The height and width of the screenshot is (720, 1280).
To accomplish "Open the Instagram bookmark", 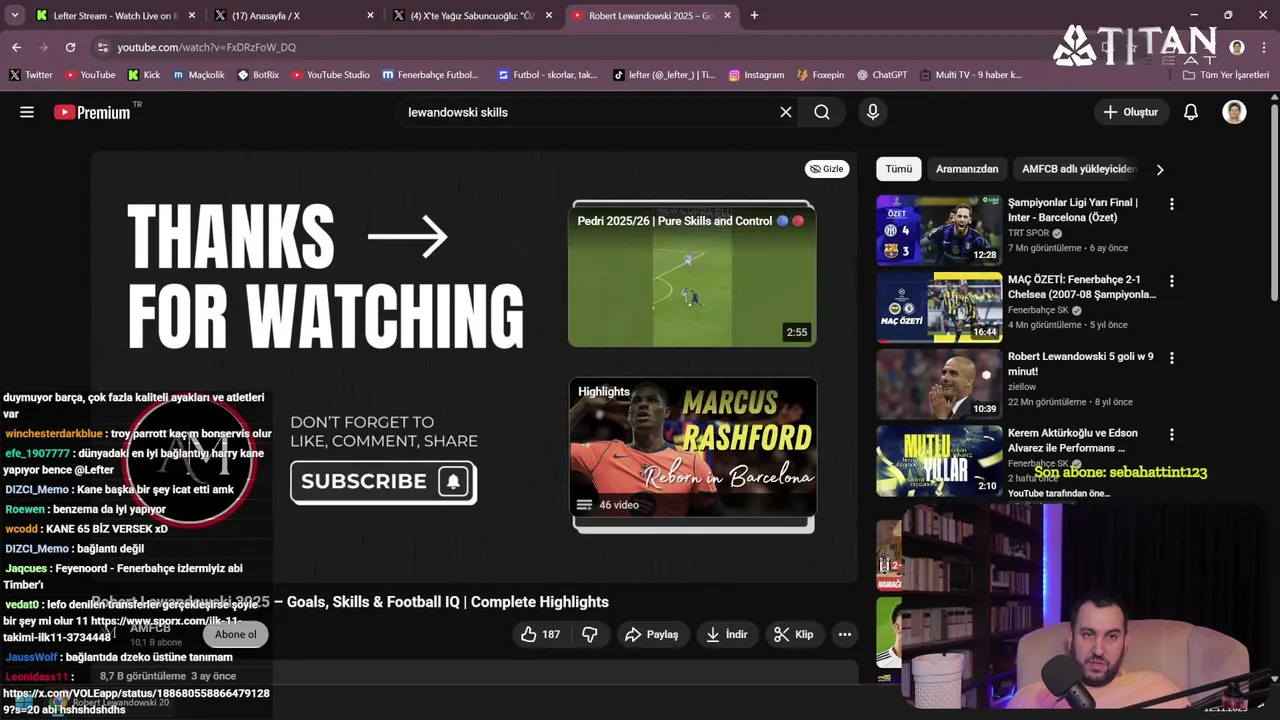I will tap(756, 75).
